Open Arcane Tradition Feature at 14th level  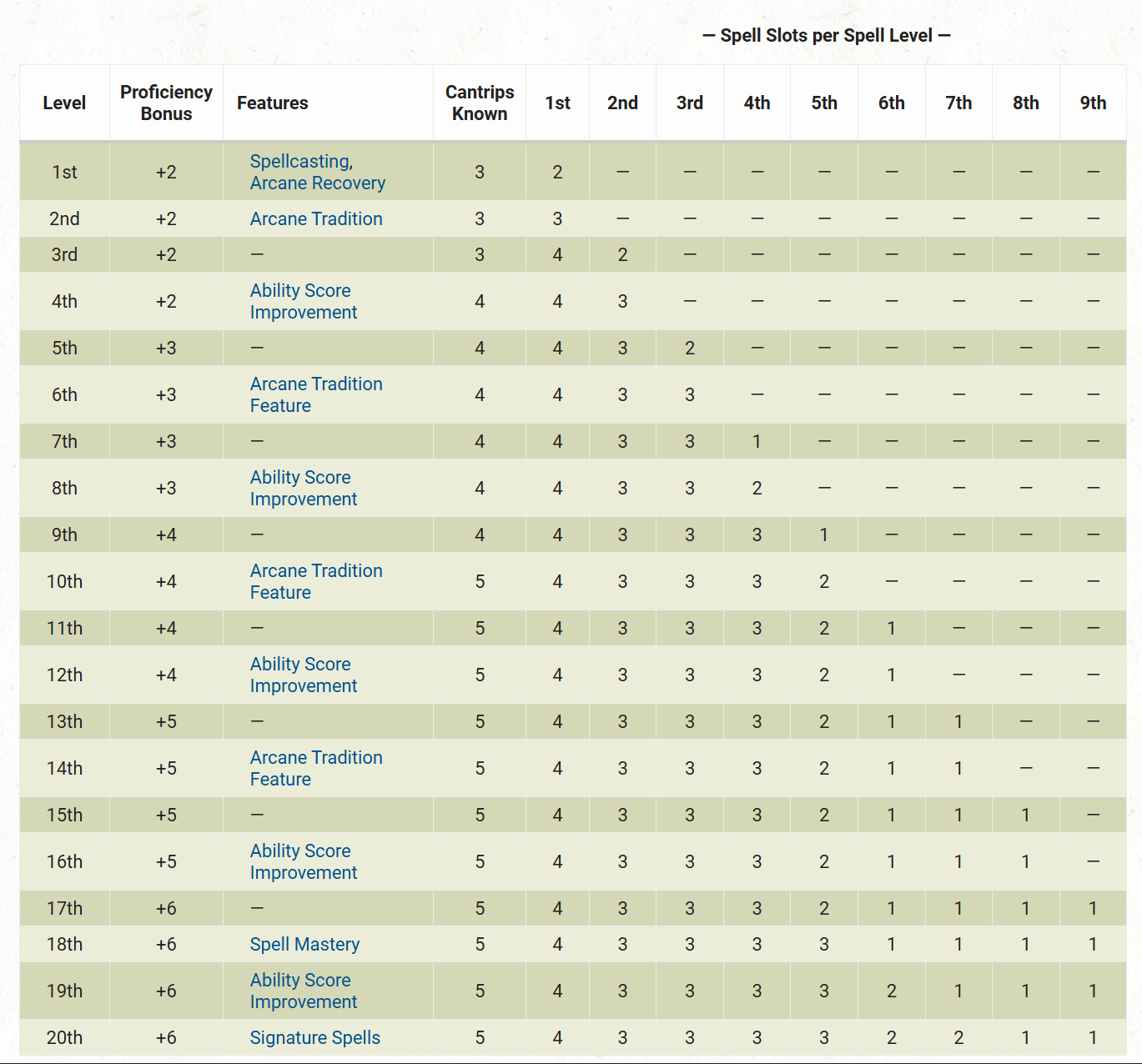(316, 768)
